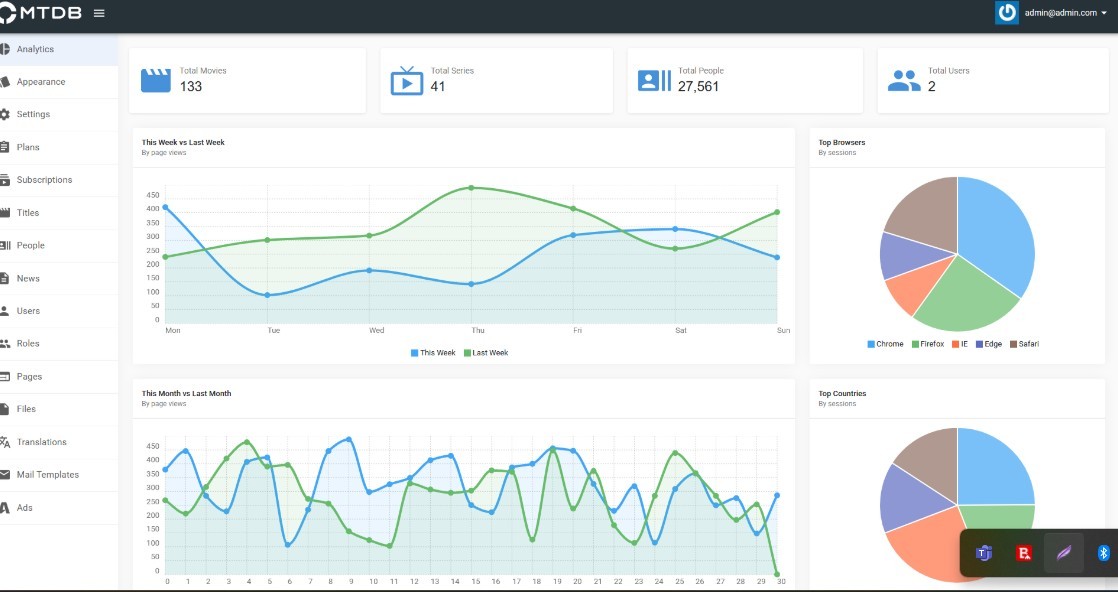This screenshot has width=1118, height=592.
Task: Click the Ads label in sidebar
Action: click(x=24, y=508)
